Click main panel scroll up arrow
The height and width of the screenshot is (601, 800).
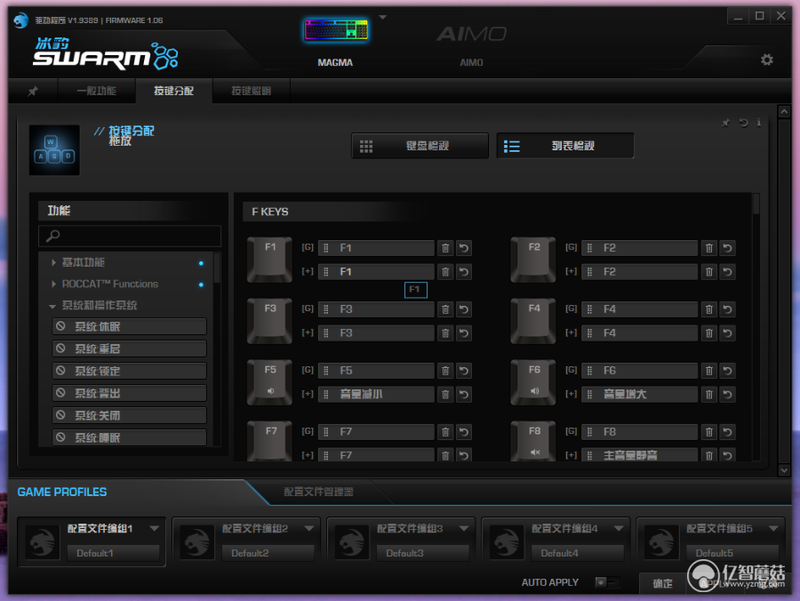tap(784, 111)
